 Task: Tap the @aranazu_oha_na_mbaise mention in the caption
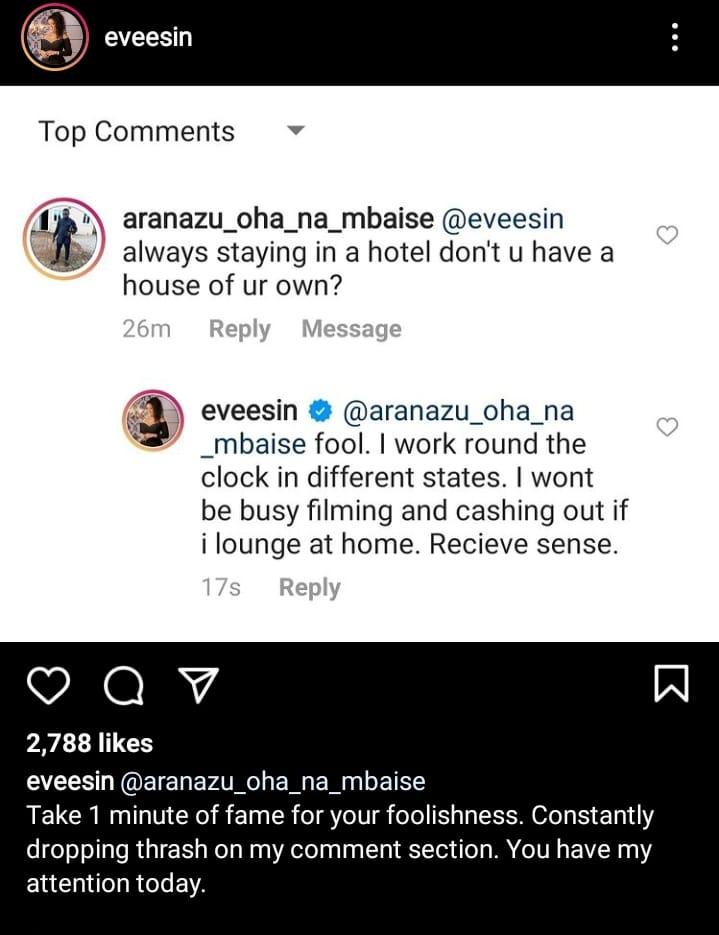tap(273, 781)
